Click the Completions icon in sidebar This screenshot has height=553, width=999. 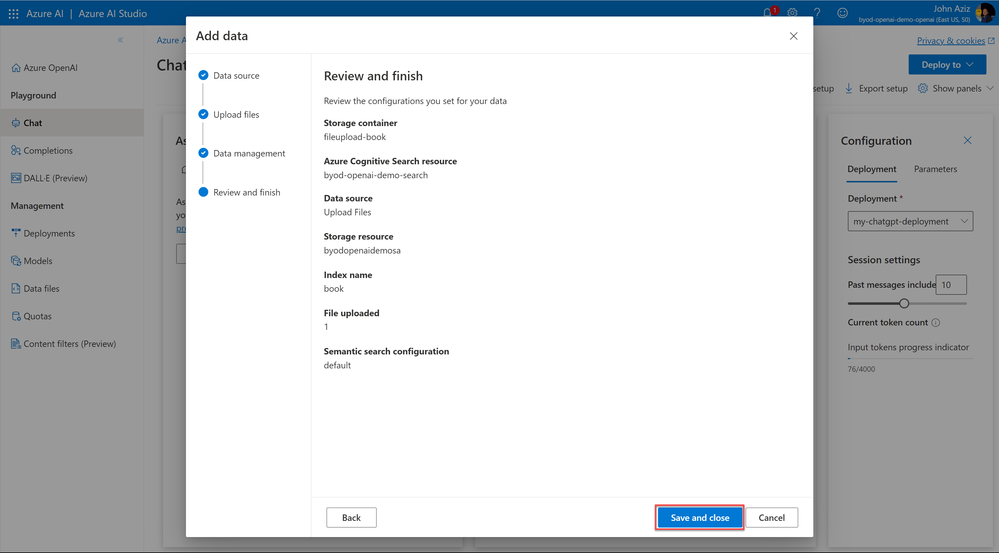point(16,150)
